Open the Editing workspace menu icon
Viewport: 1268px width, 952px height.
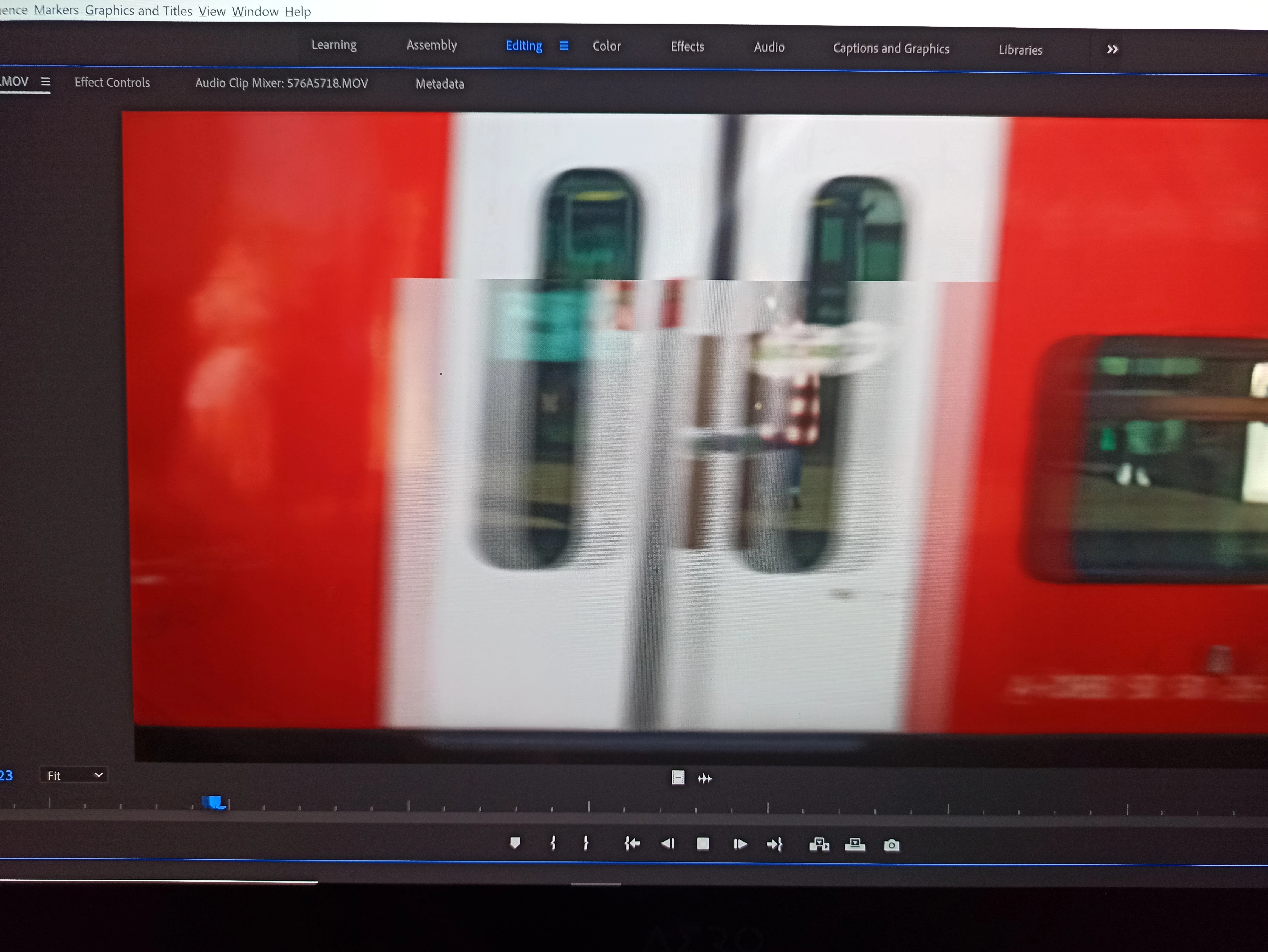(x=564, y=46)
